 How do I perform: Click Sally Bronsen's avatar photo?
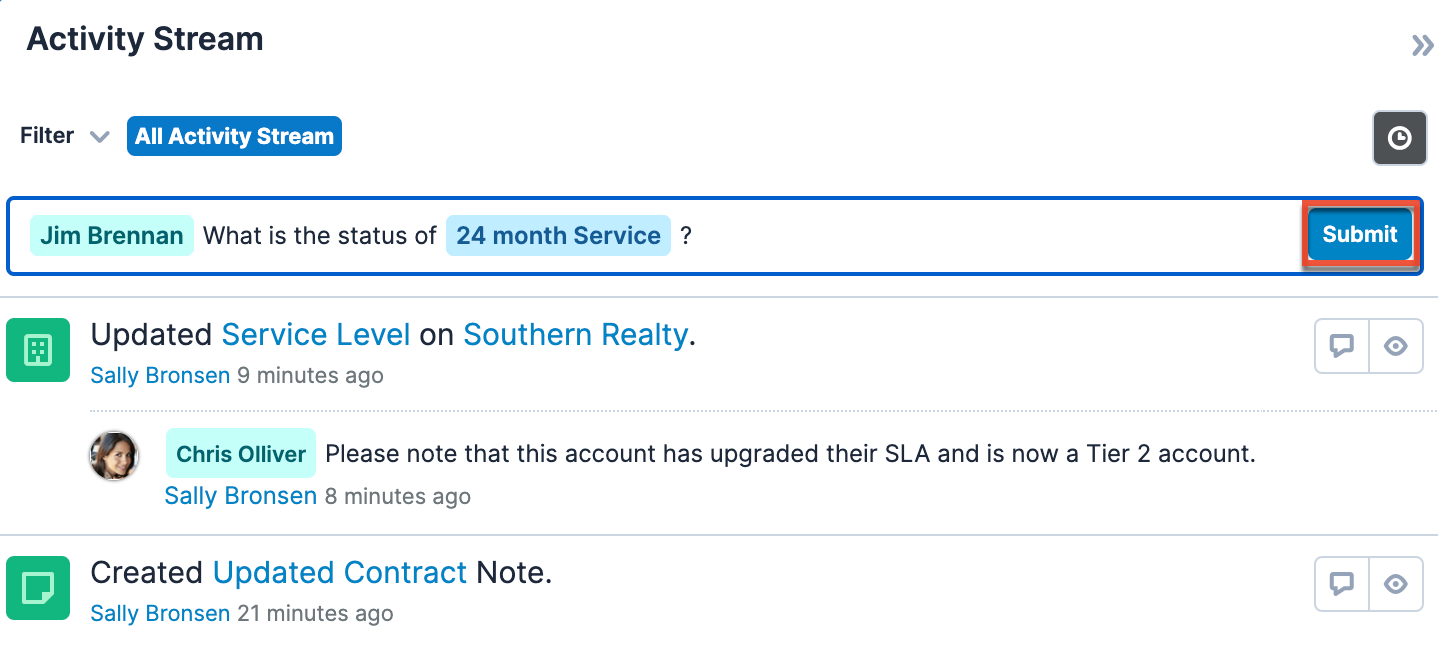[114, 456]
